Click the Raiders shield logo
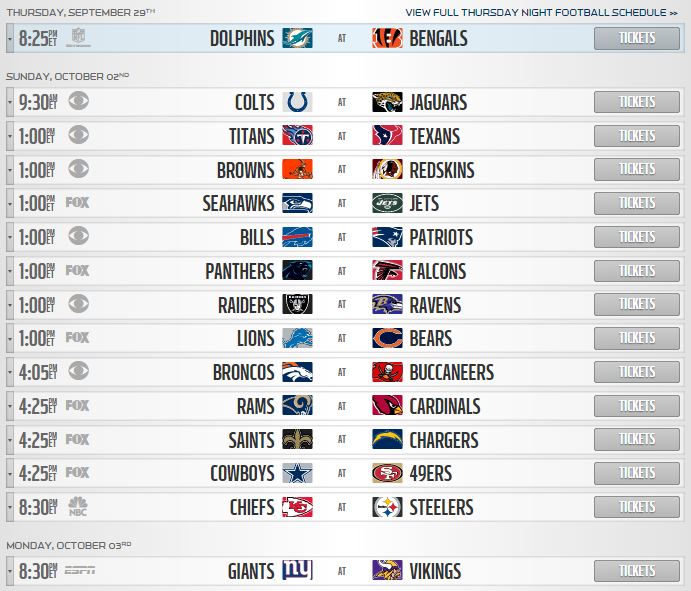 (297, 305)
